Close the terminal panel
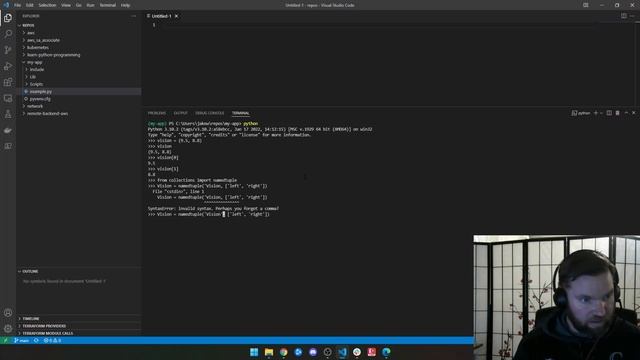 [x=633, y=113]
